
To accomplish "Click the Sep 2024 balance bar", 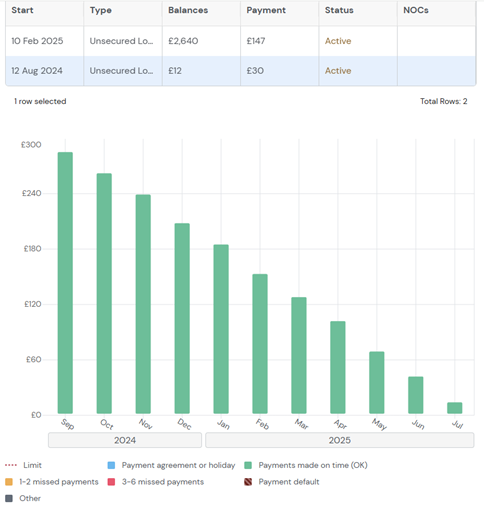I will click(x=65, y=283).
